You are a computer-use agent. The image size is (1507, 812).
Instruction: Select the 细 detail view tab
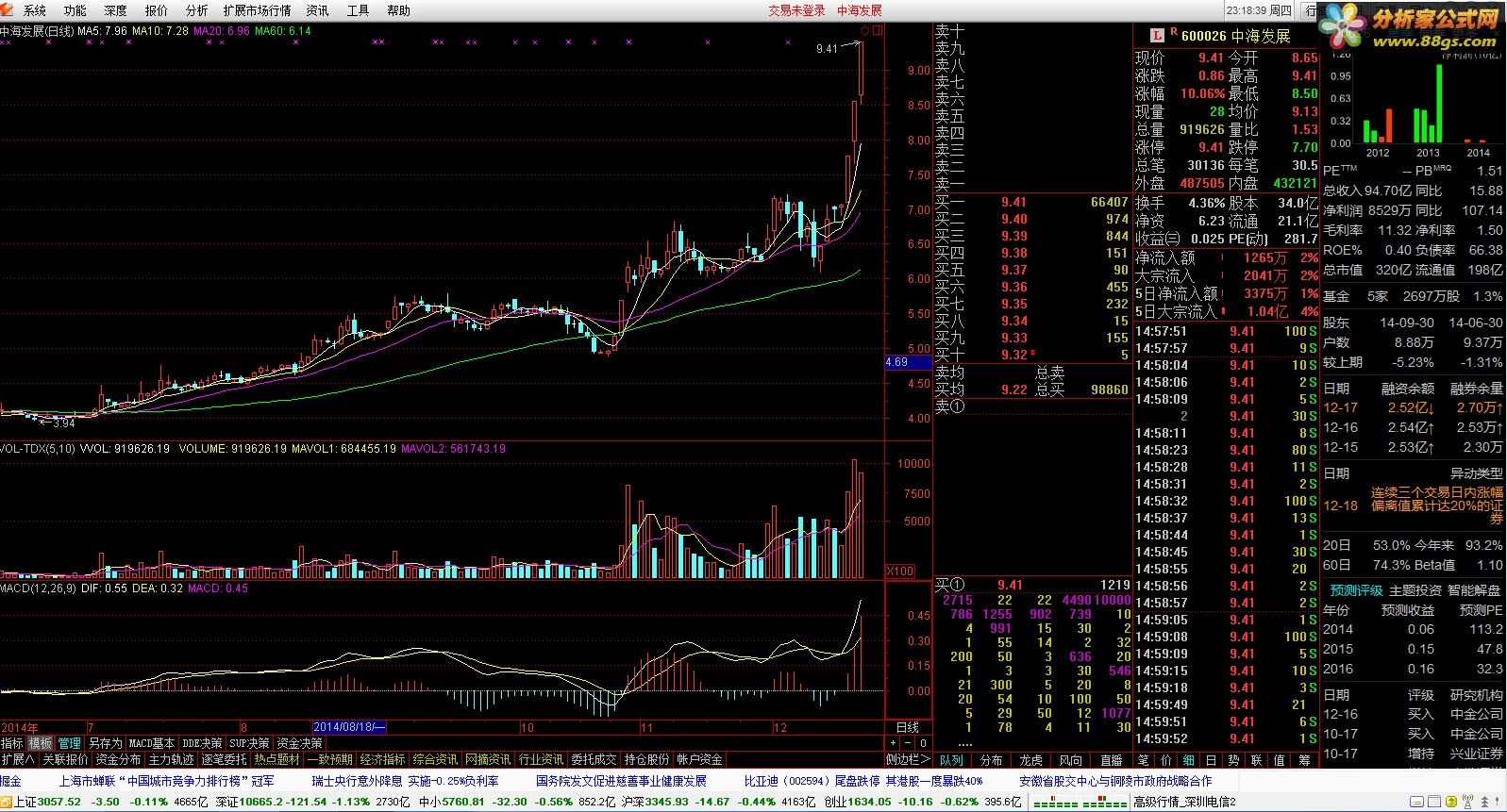coord(1188,759)
